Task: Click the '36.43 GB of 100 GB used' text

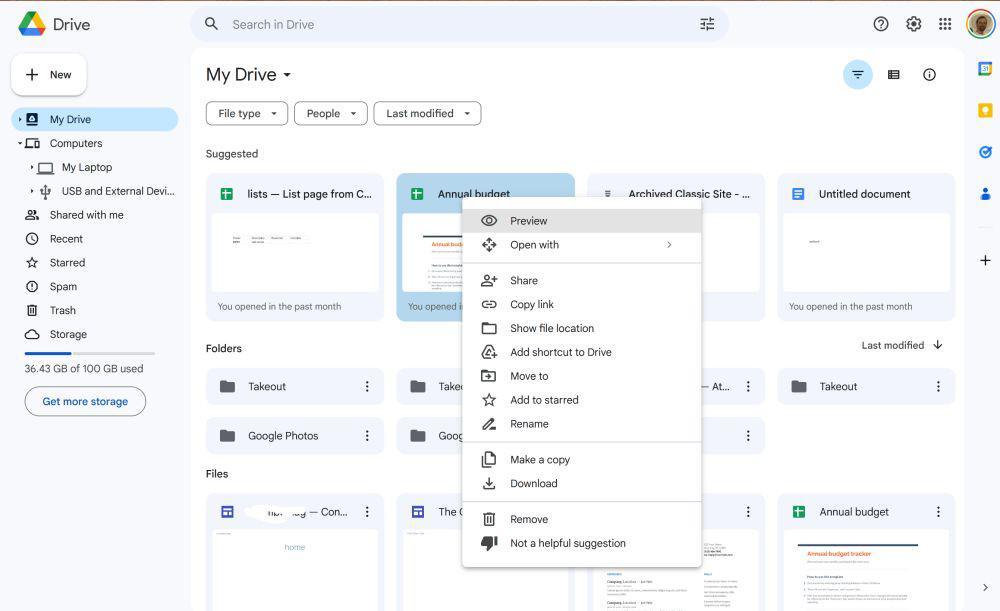Action: [x=84, y=369]
